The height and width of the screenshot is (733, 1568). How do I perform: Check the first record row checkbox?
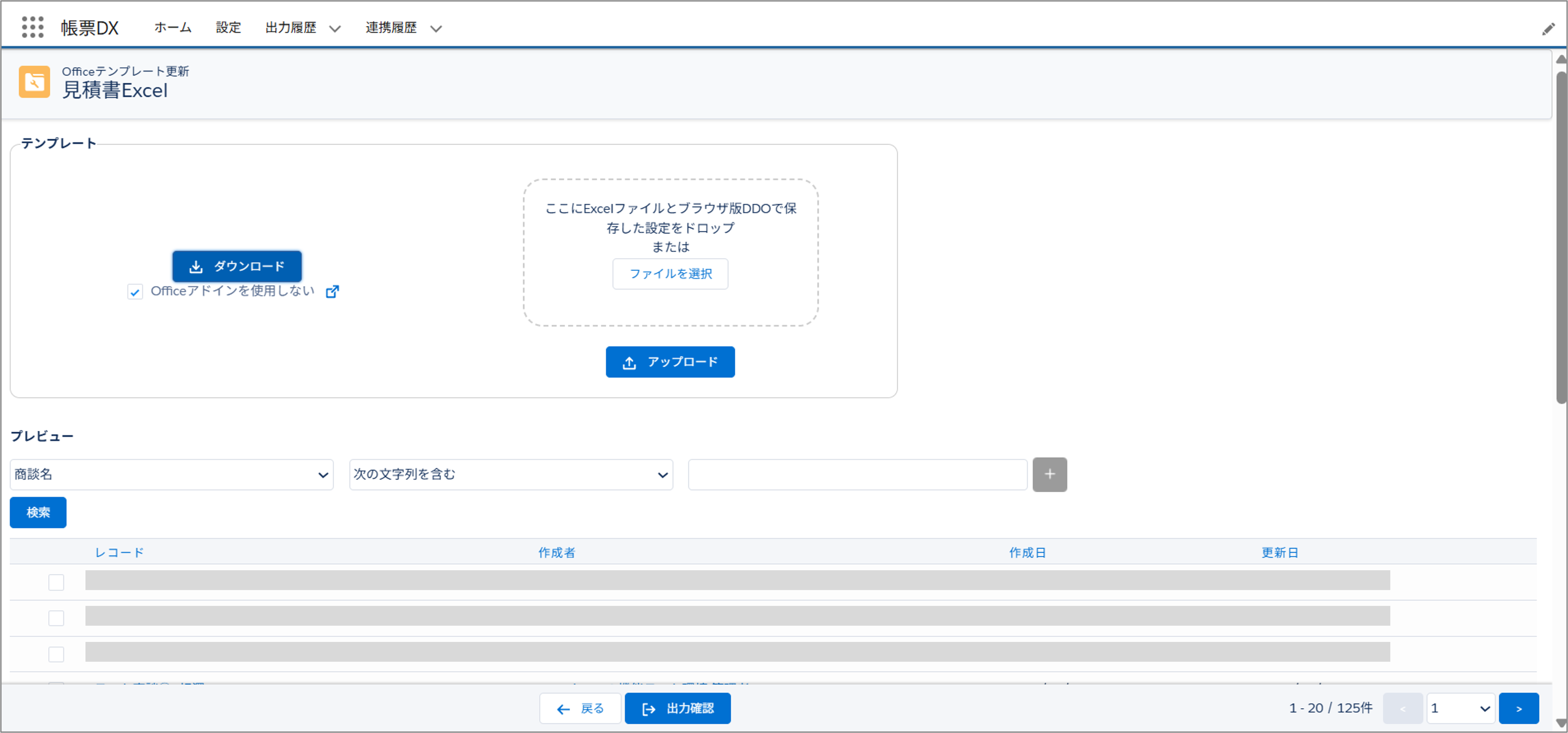(56, 582)
